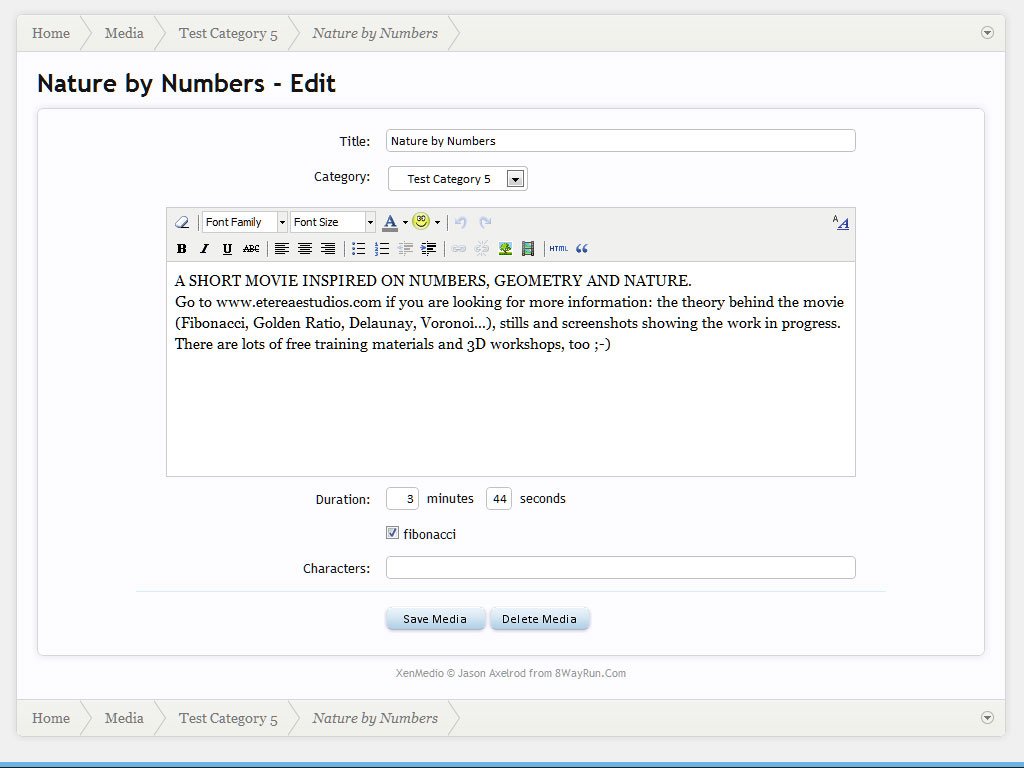Open the Font Size dropdown
Viewport: 1024px width, 768px height.
(x=333, y=222)
